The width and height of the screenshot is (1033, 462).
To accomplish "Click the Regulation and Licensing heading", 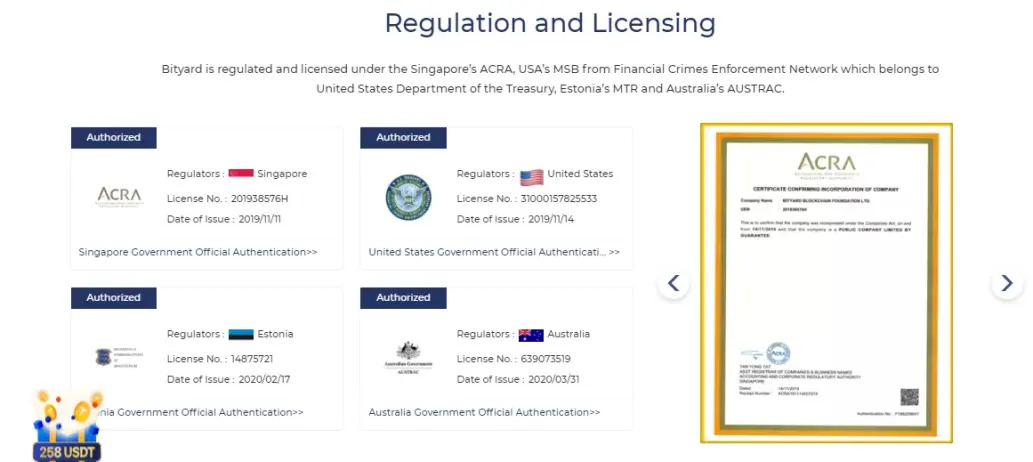I will [550, 24].
